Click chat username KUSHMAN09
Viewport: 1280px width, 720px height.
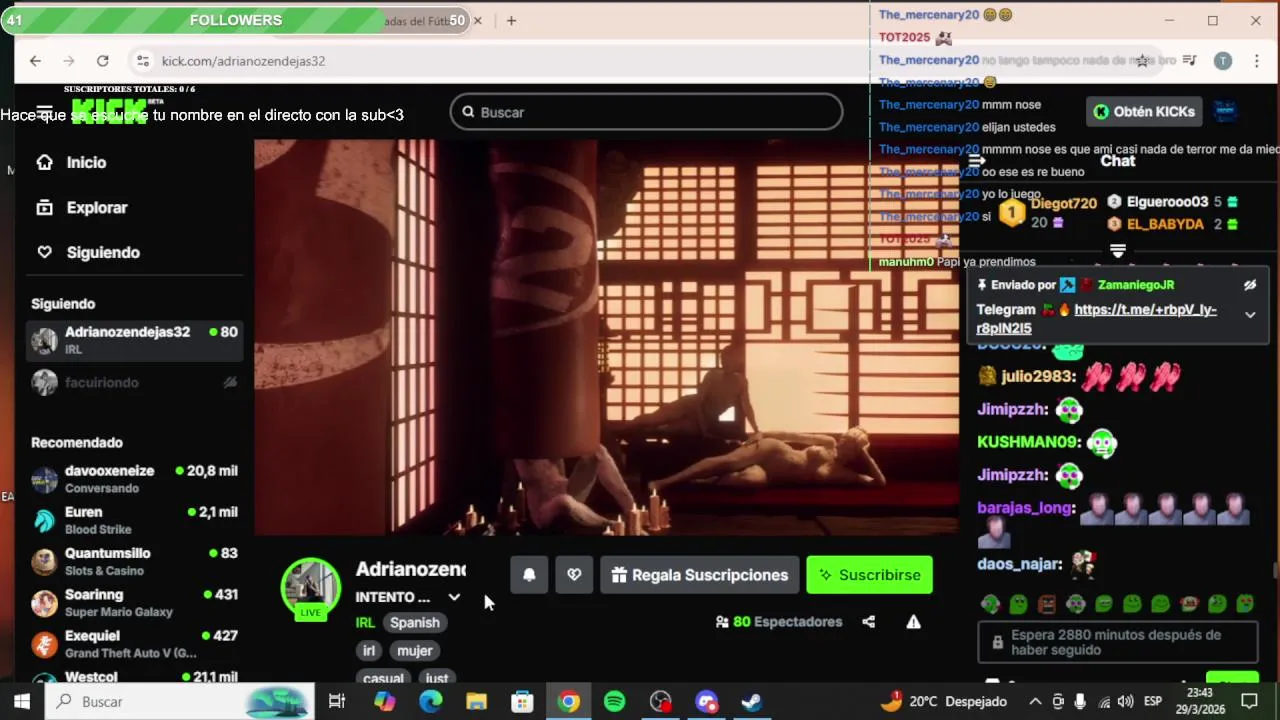coord(1028,442)
